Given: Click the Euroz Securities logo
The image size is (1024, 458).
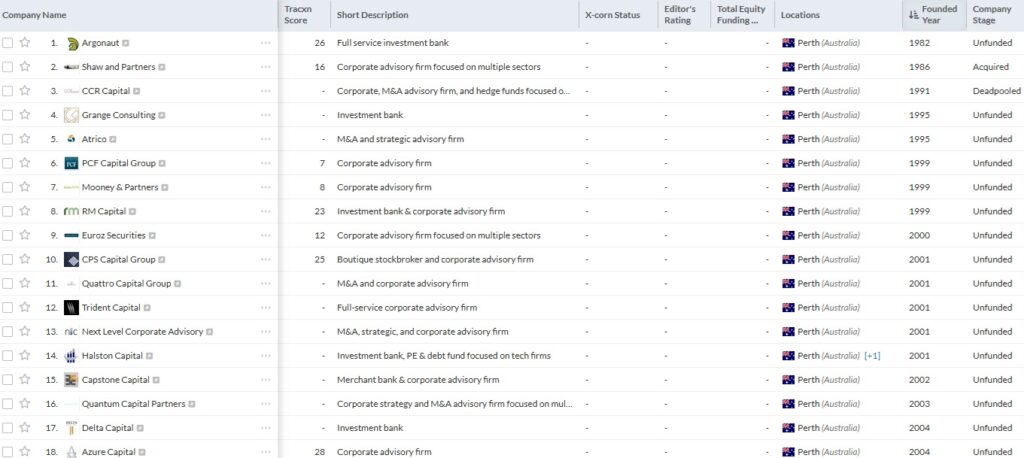Looking at the screenshot, I should click(71, 236).
